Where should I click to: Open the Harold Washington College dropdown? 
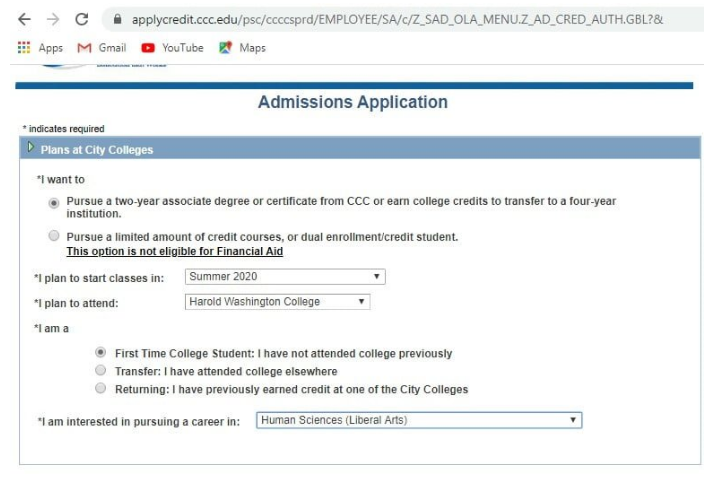click(x=277, y=301)
